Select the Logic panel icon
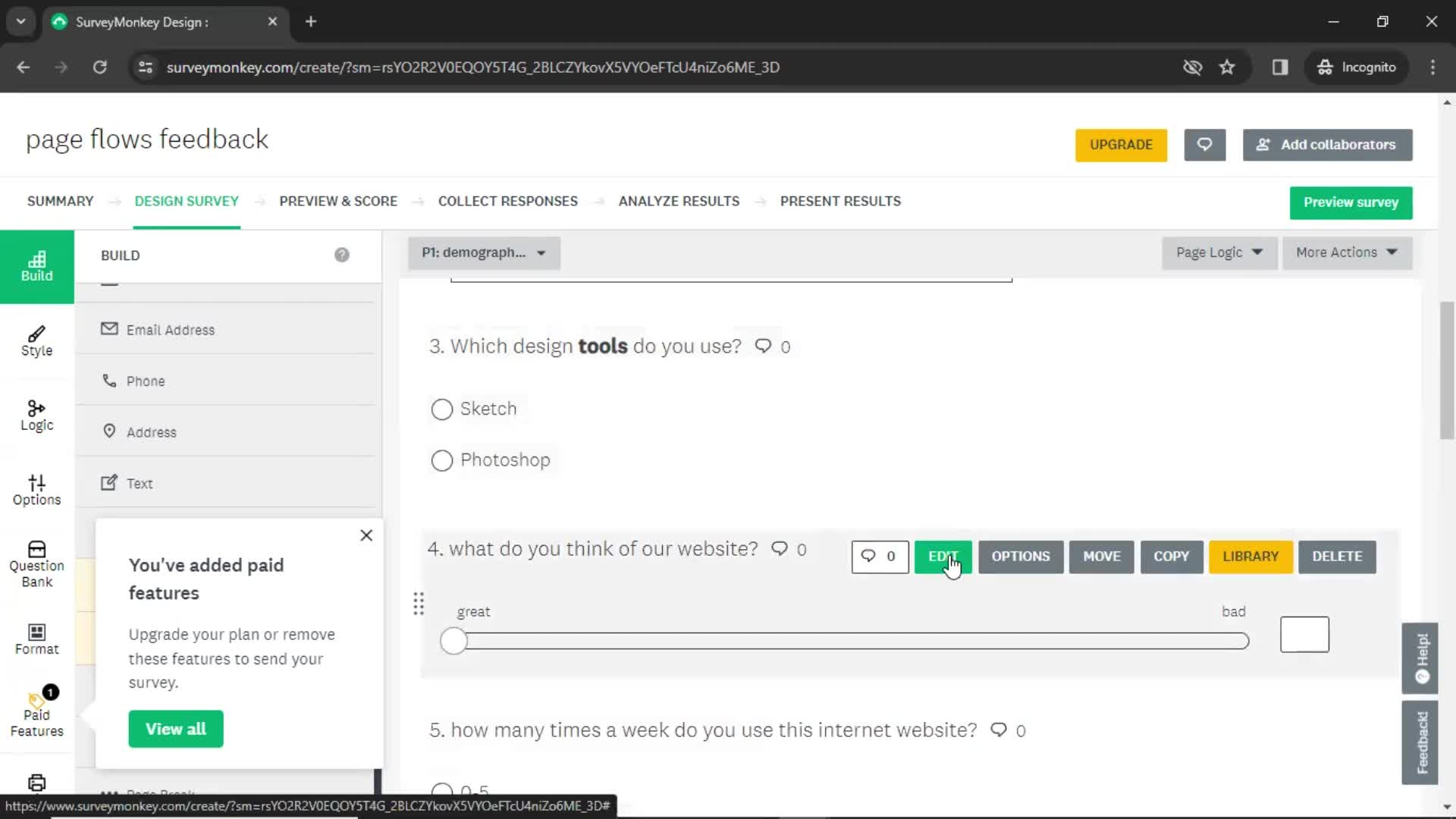 36,413
